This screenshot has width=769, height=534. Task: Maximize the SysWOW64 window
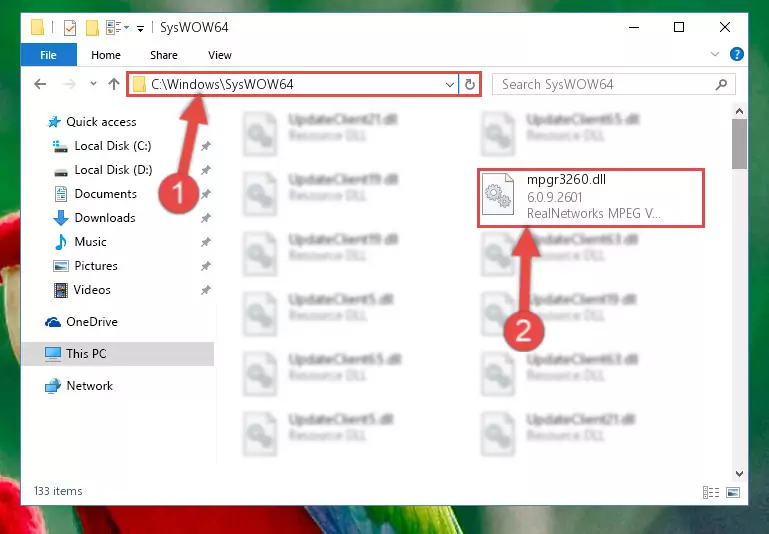pos(679,27)
